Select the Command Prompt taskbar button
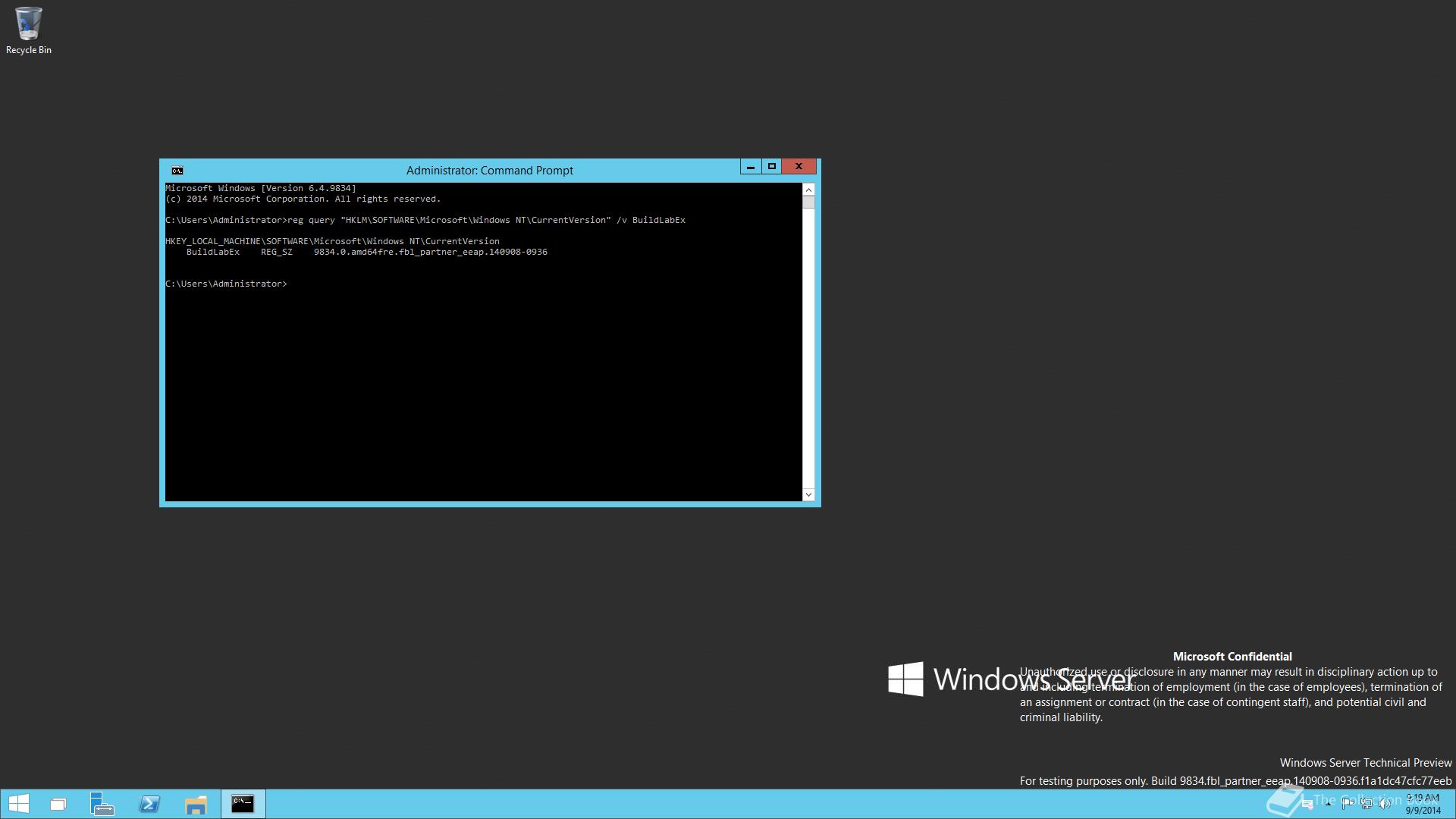This screenshot has height=819, width=1456. 243,804
